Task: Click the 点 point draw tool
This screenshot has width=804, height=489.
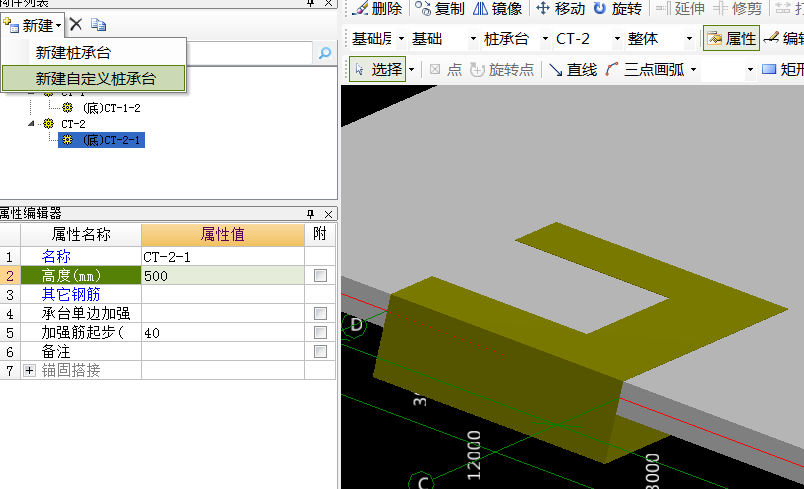Action: pos(446,69)
